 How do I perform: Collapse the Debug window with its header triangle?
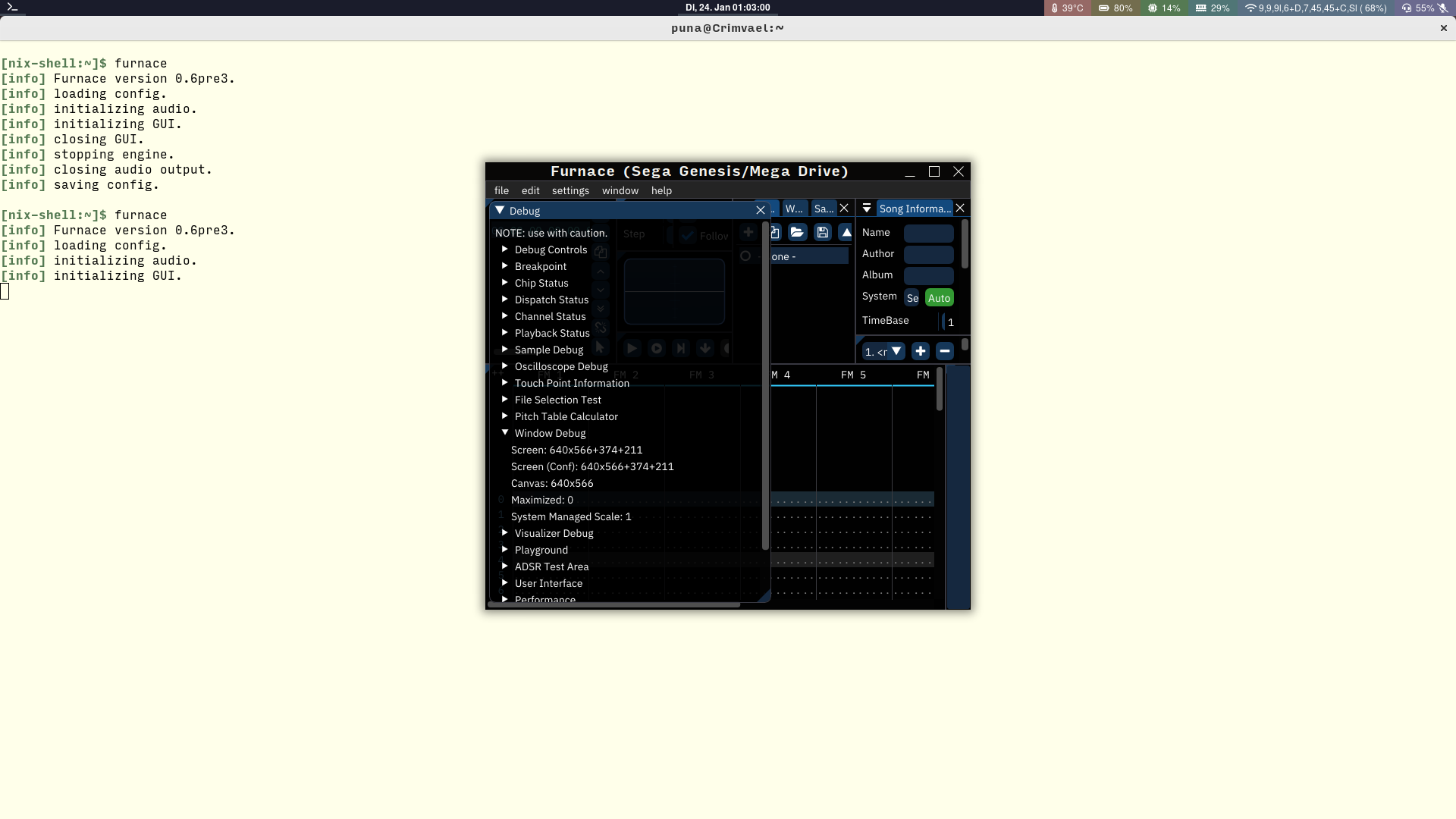click(500, 211)
